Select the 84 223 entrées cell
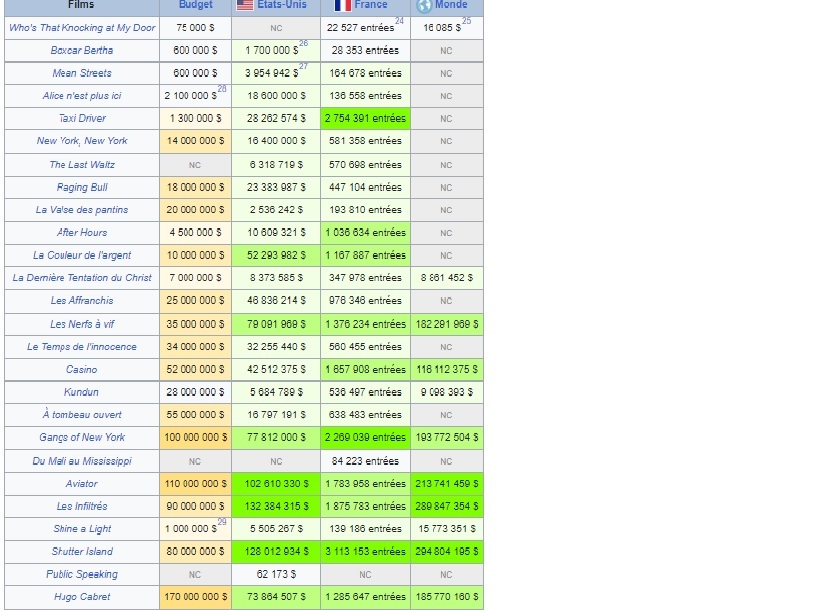Image resolution: width=819 pixels, height=610 pixels. (x=365, y=462)
